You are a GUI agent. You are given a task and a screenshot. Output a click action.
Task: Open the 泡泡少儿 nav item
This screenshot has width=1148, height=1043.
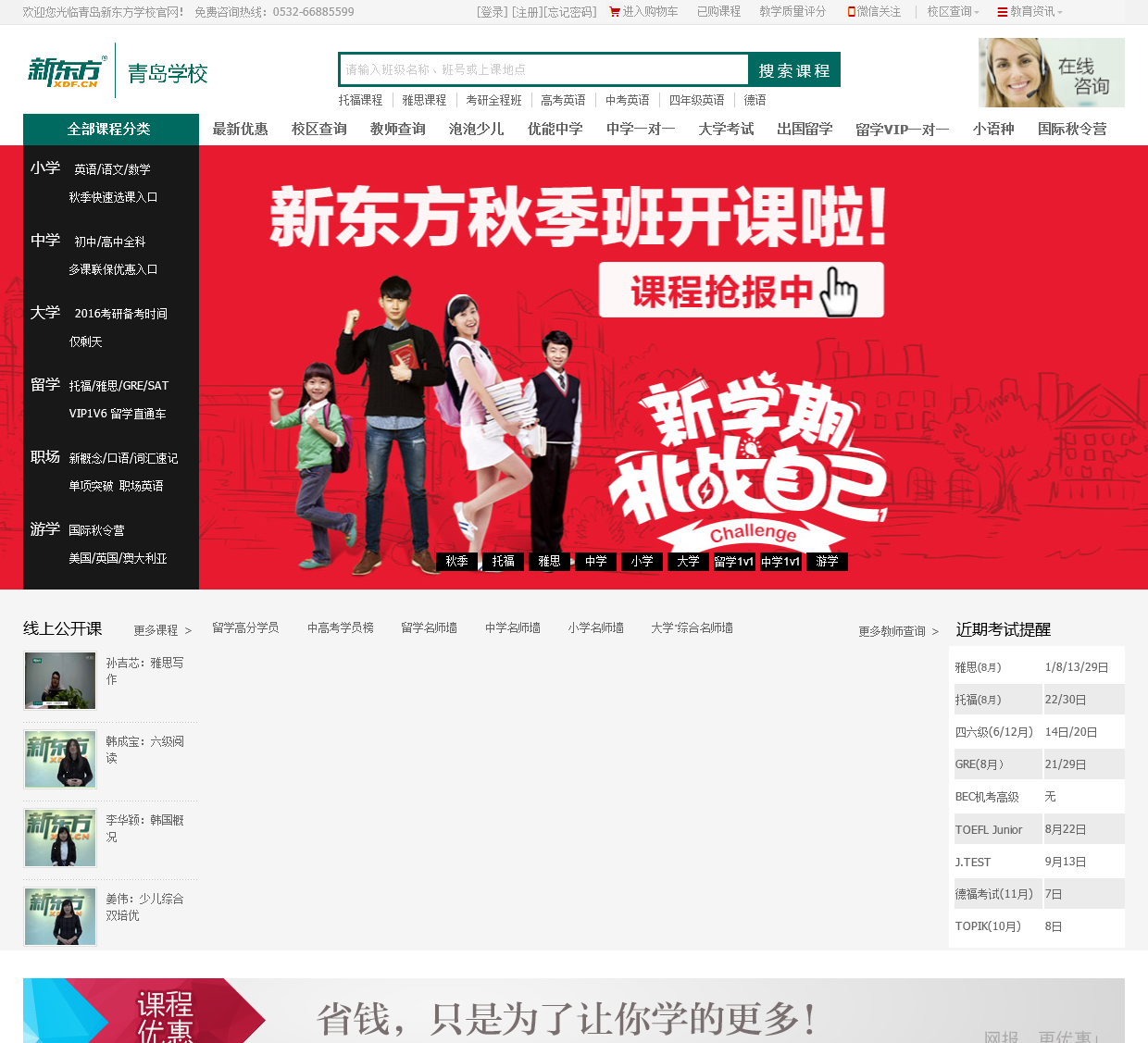477,130
